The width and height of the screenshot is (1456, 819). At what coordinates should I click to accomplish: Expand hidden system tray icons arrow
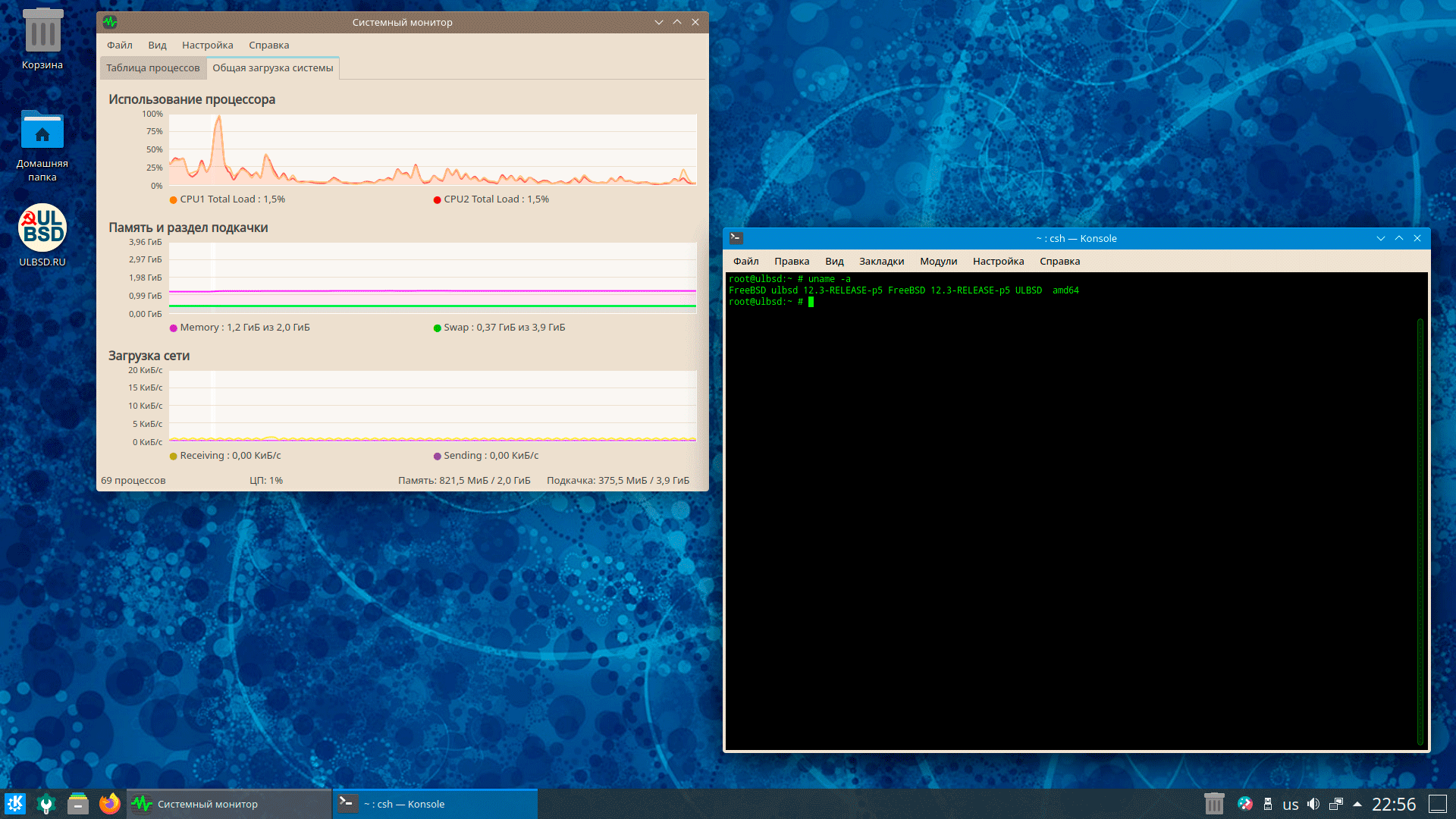pyautogui.click(x=1357, y=804)
